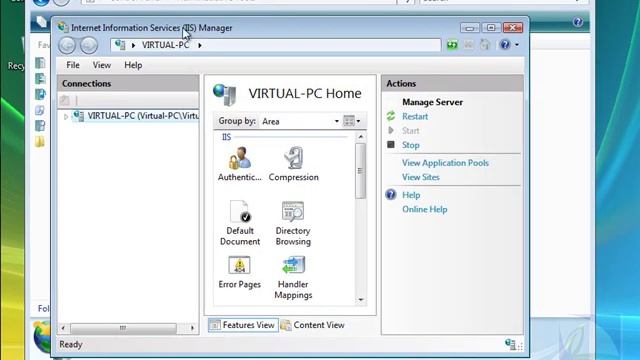
Task: Click the Connections panel toolbar icon
Action: point(64,100)
